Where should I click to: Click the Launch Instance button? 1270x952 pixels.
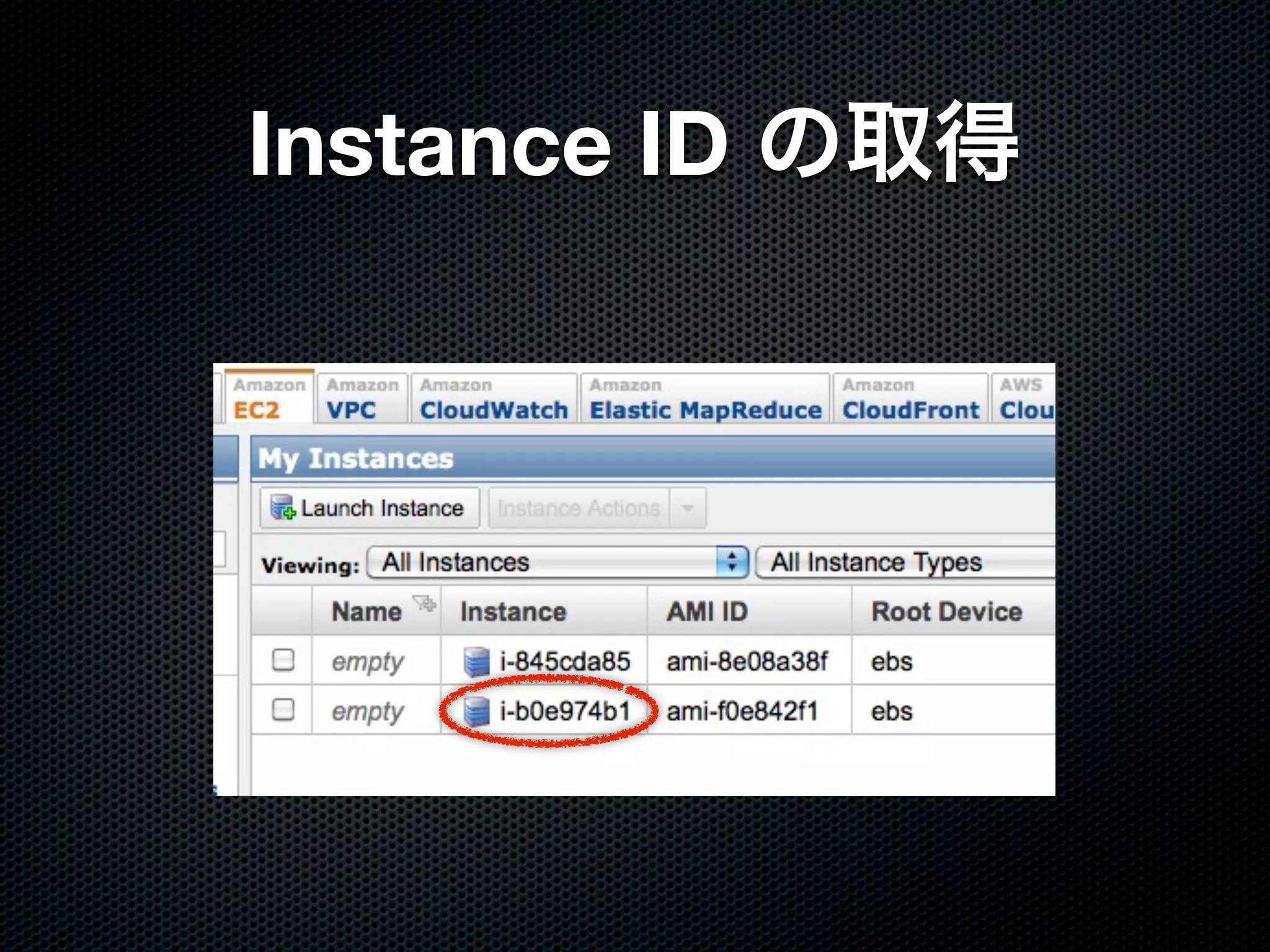370,508
